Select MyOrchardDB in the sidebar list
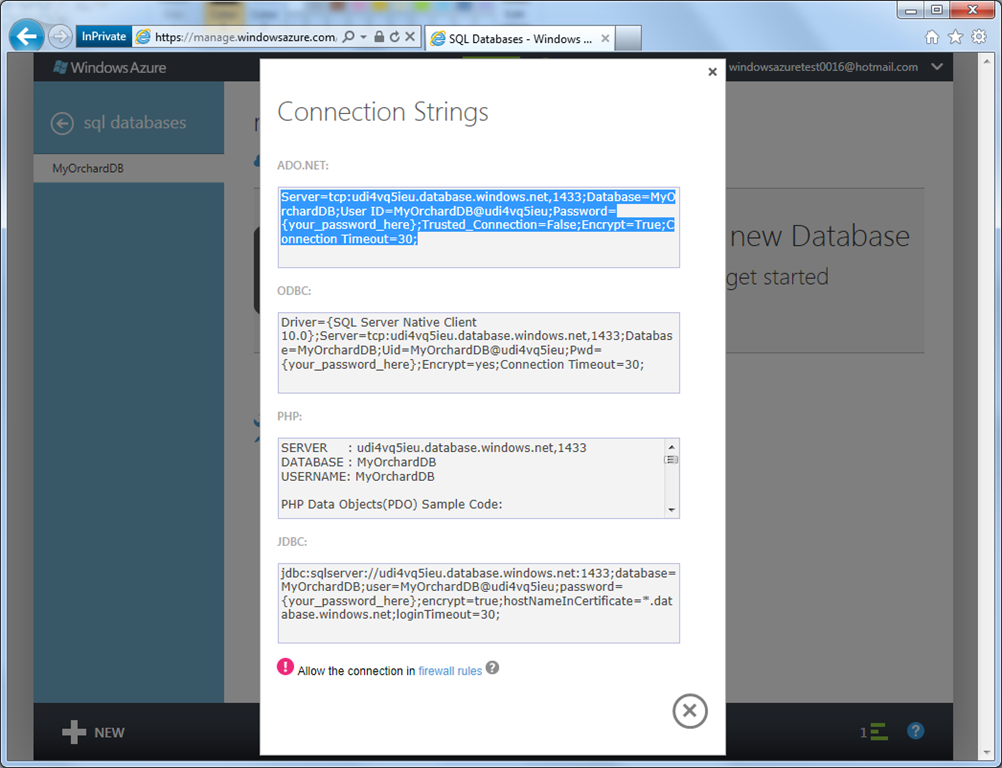 click(x=88, y=169)
